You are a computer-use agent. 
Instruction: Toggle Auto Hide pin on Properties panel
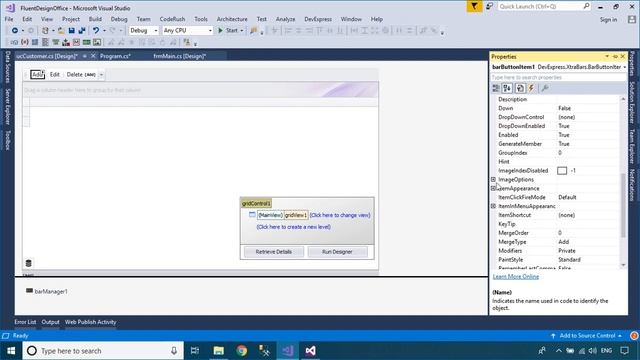point(615,56)
